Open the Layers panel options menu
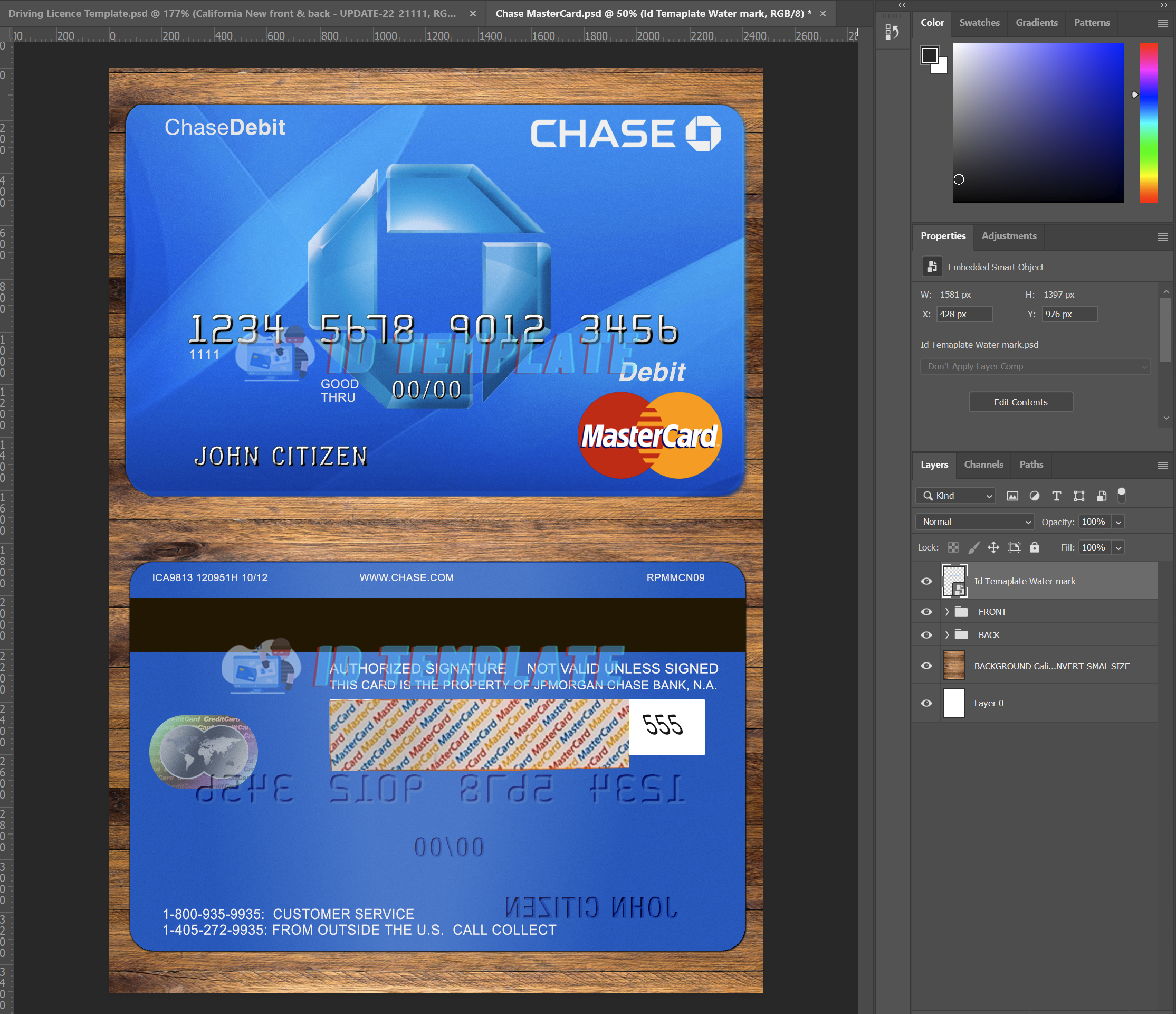The image size is (1176, 1014). [x=1162, y=465]
